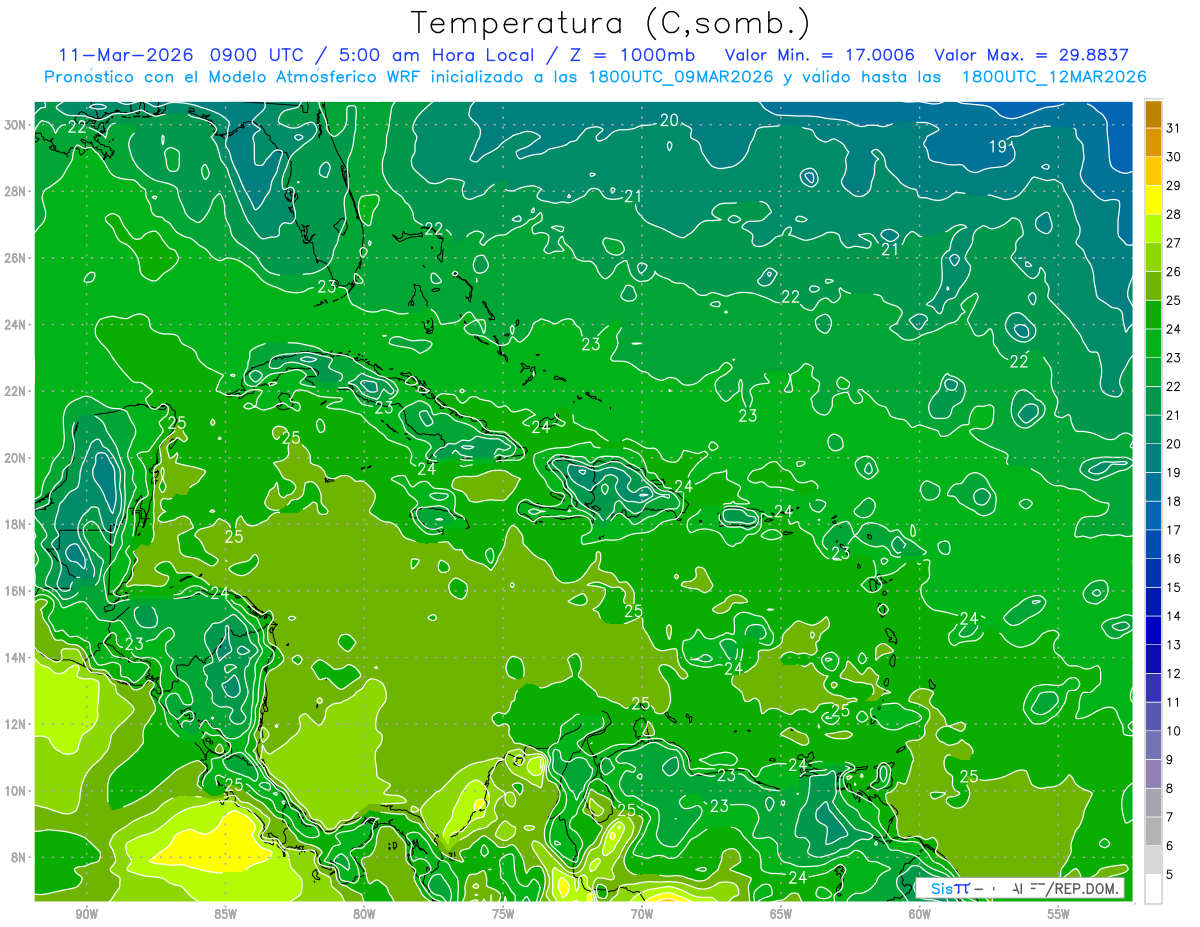Click latitude axis label '10N'

16,791
